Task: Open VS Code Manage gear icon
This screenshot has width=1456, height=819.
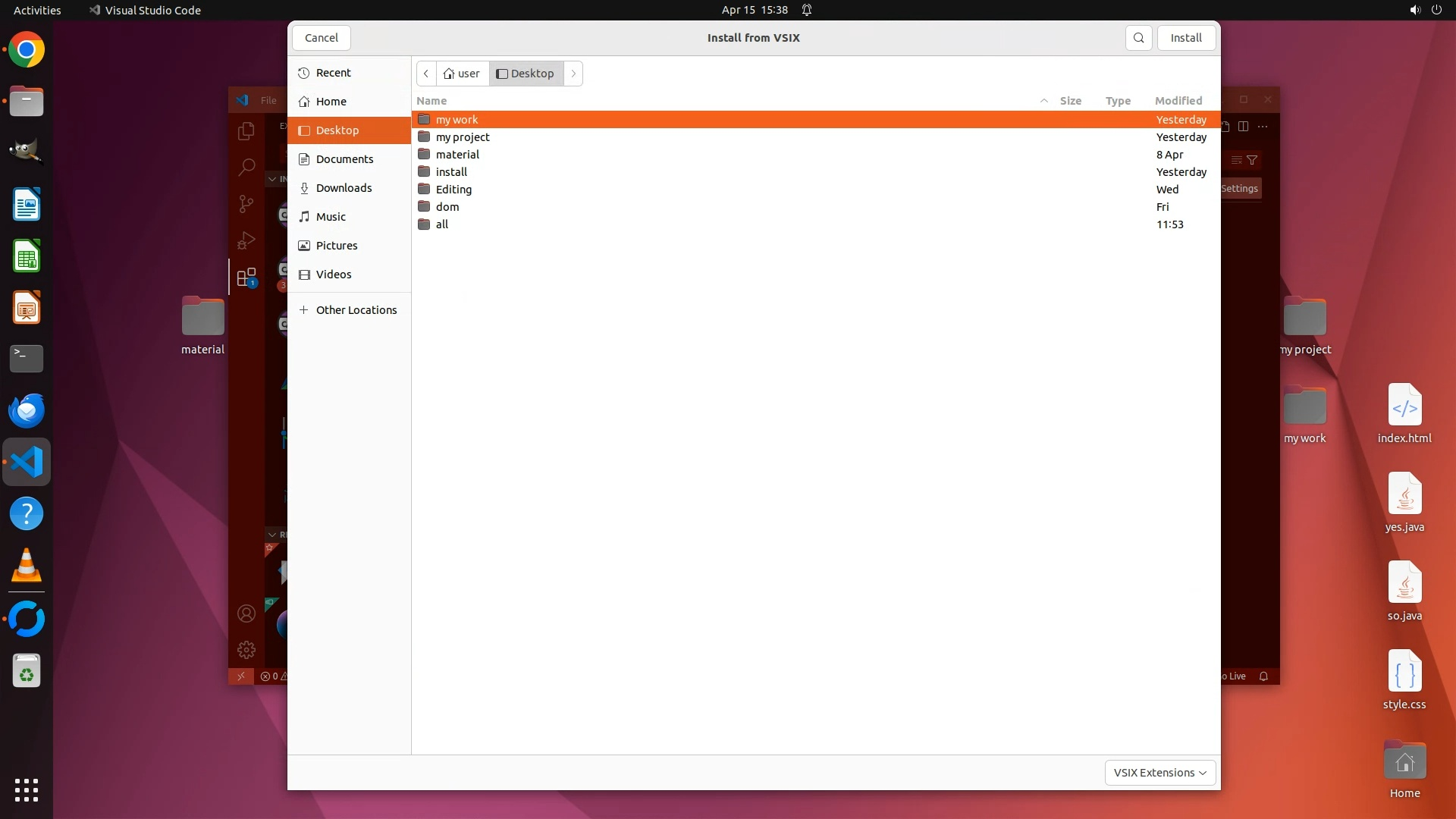Action: pos(246,650)
